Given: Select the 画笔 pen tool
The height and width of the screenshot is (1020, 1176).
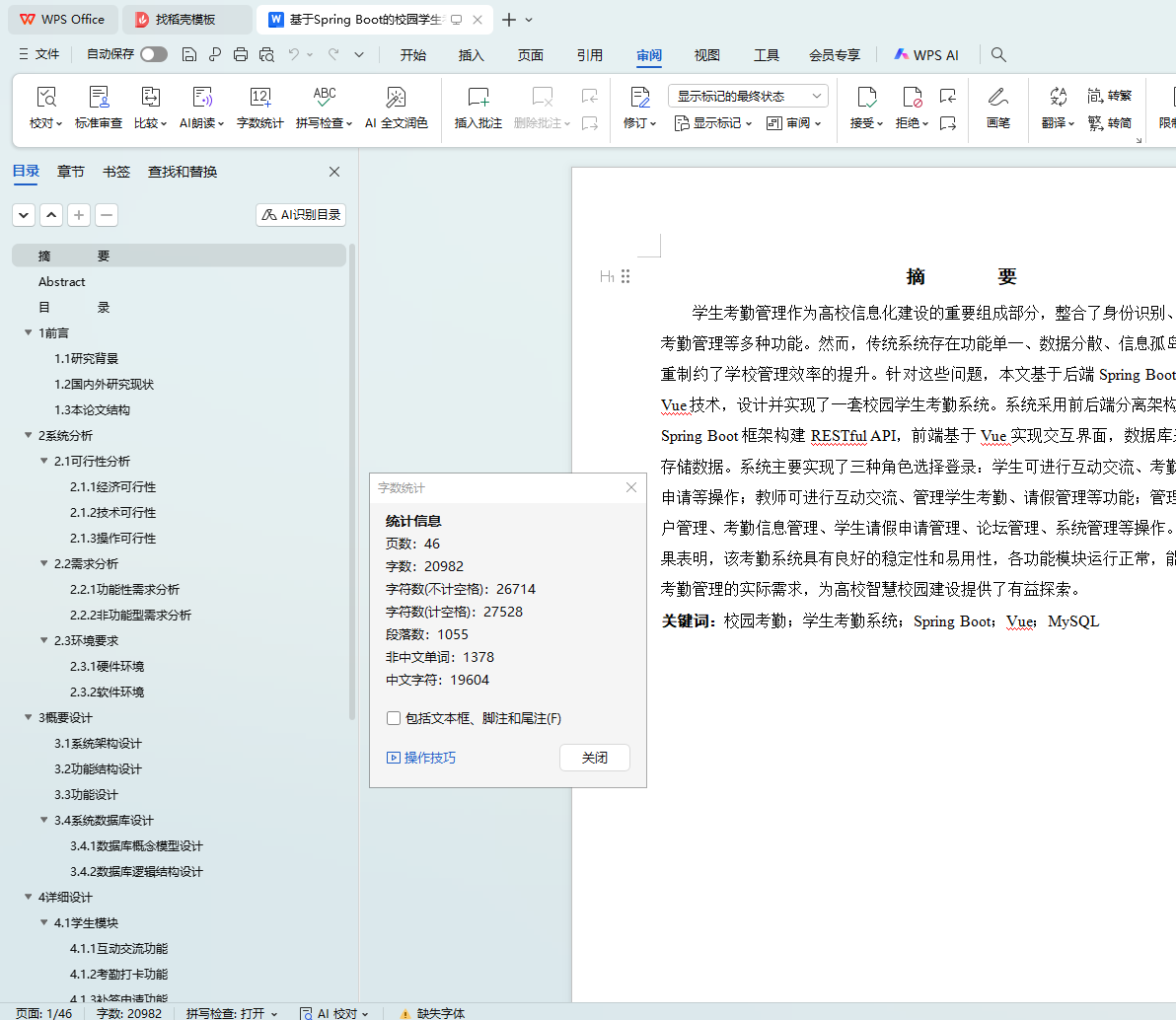Looking at the screenshot, I should tap(997, 107).
